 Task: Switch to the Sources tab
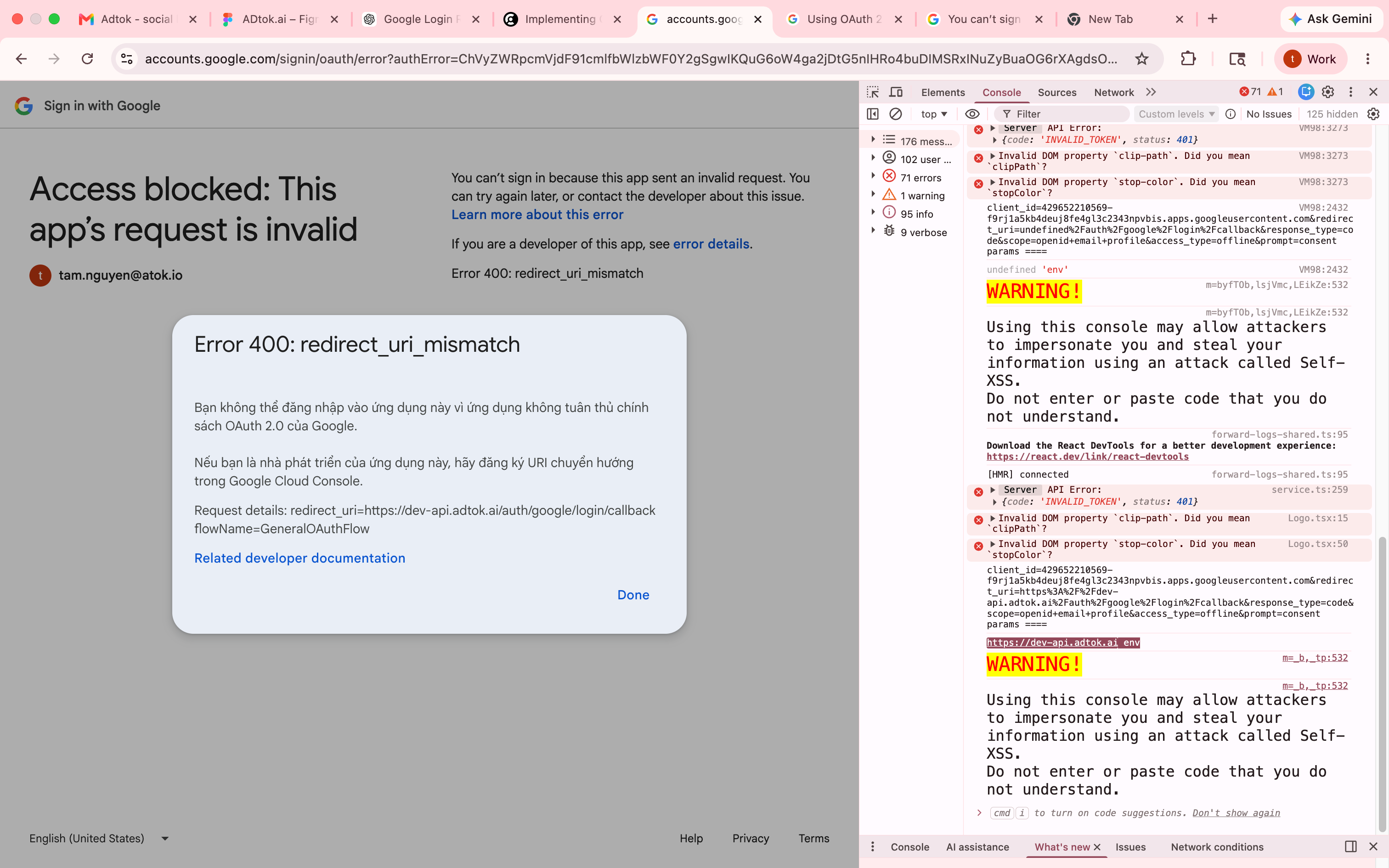coord(1056,92)
